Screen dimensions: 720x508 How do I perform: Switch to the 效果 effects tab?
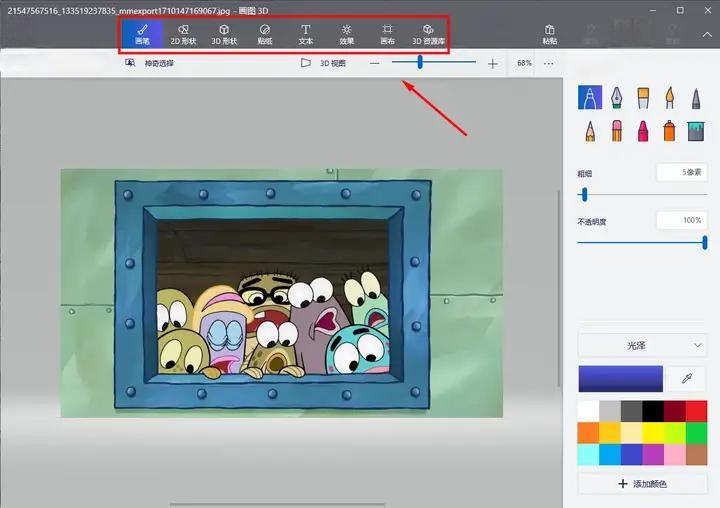tap(346, 35)
